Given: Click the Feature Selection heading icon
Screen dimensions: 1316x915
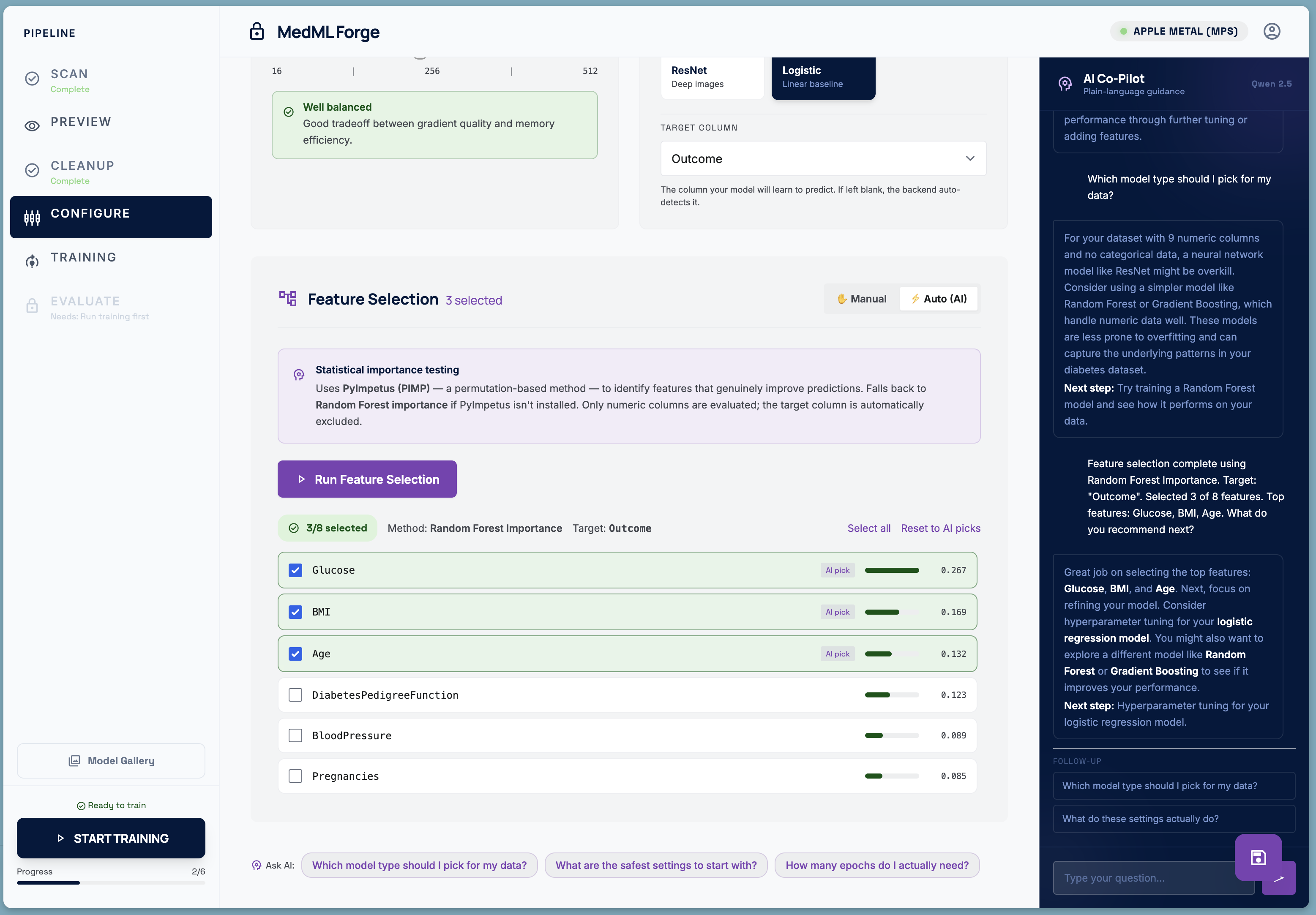Looking at the screenshot, I should tap(288, 299).
